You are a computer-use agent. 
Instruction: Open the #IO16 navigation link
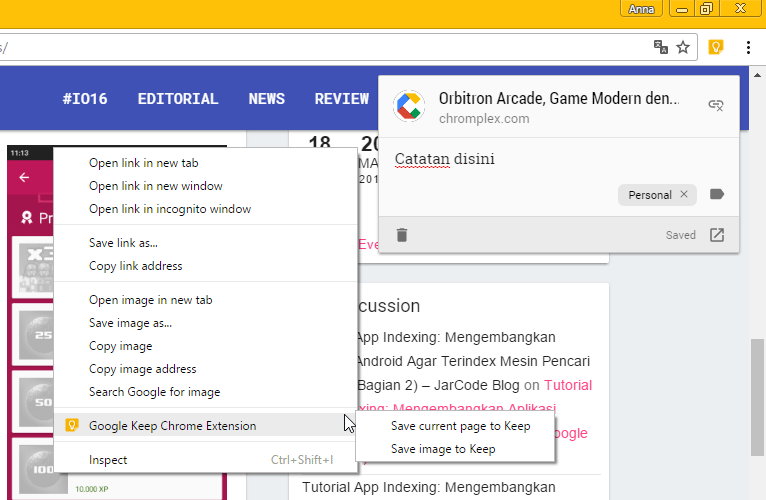coord(85,99)
